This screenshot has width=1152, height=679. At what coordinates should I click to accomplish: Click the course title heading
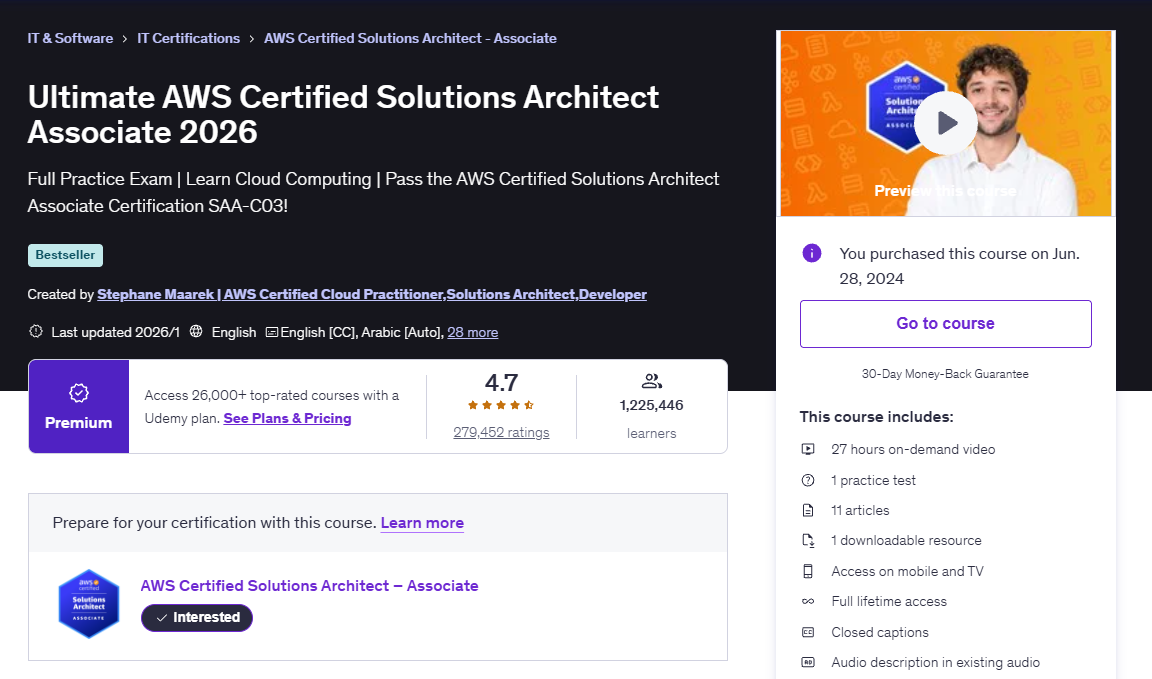point(343,115)
